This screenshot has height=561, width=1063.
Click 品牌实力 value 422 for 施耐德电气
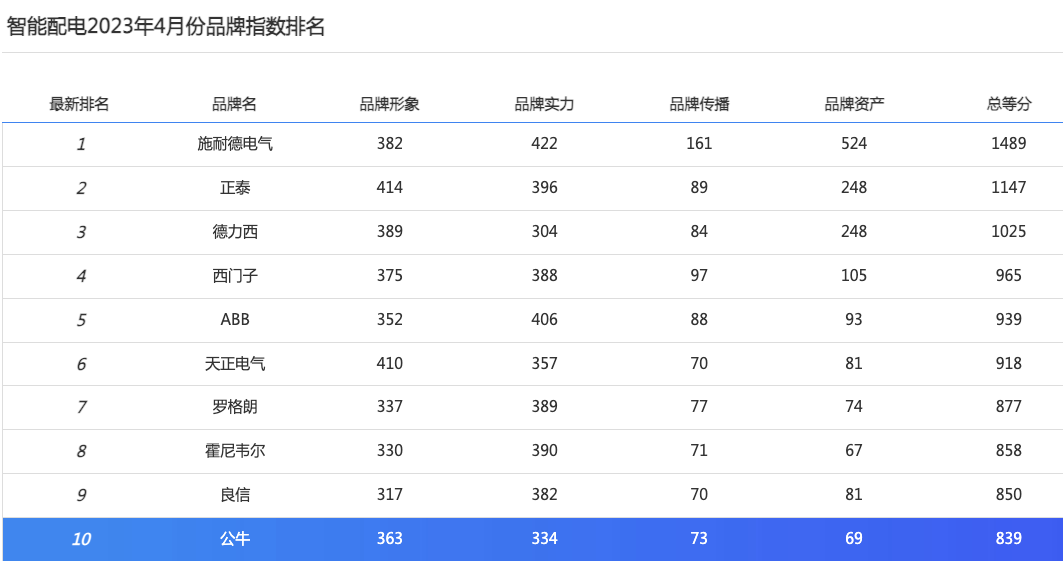pyautogui.click(x=544, y=144)
